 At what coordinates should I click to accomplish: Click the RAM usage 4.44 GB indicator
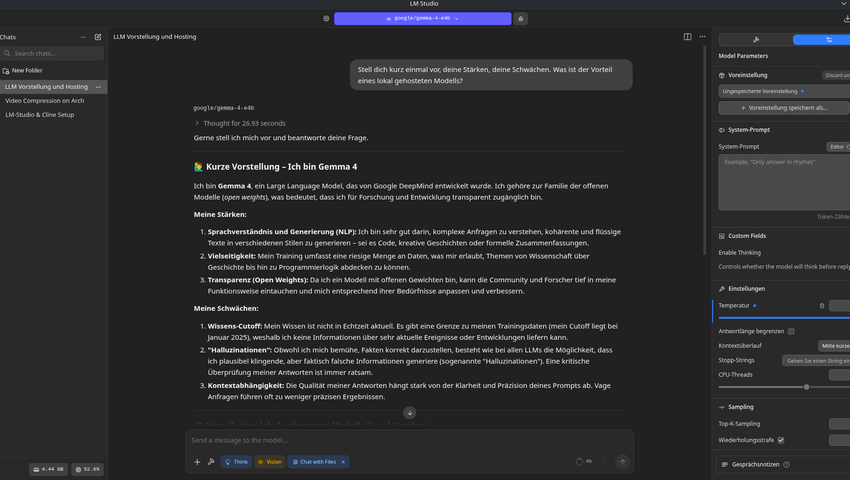[x=48, y=469]
